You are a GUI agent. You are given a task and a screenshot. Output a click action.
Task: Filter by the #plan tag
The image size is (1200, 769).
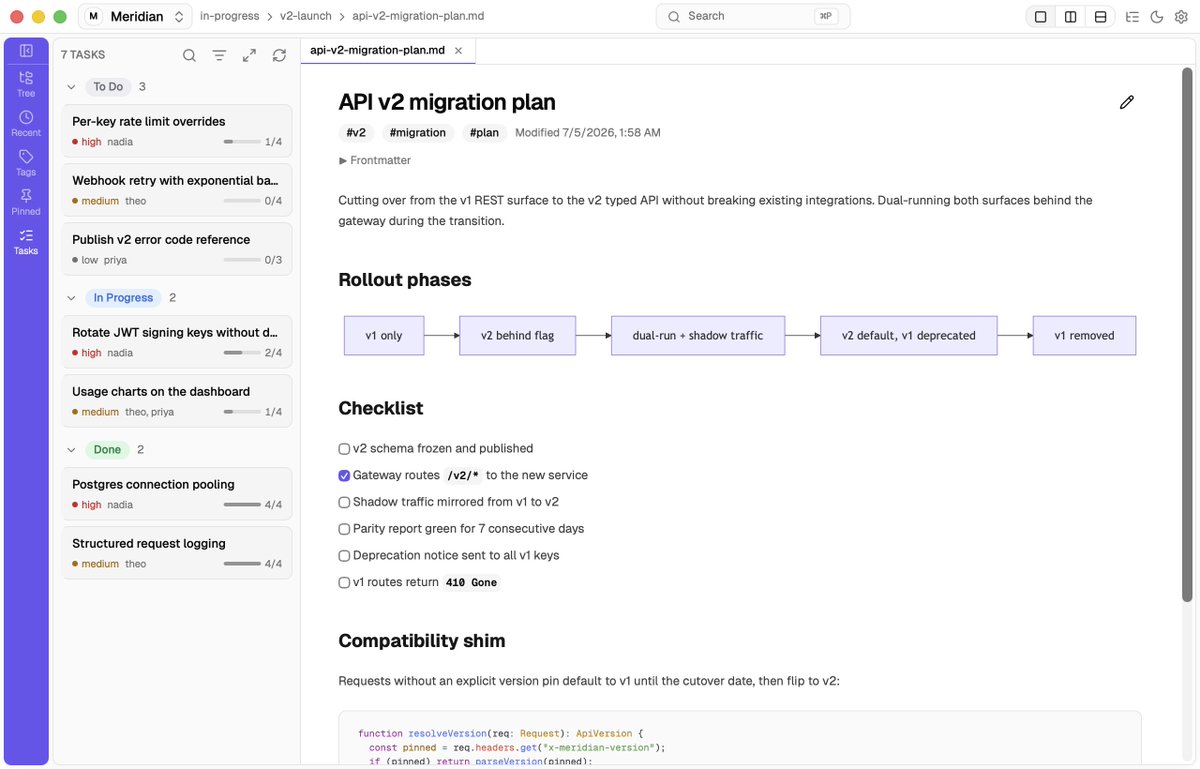(485, 133)
